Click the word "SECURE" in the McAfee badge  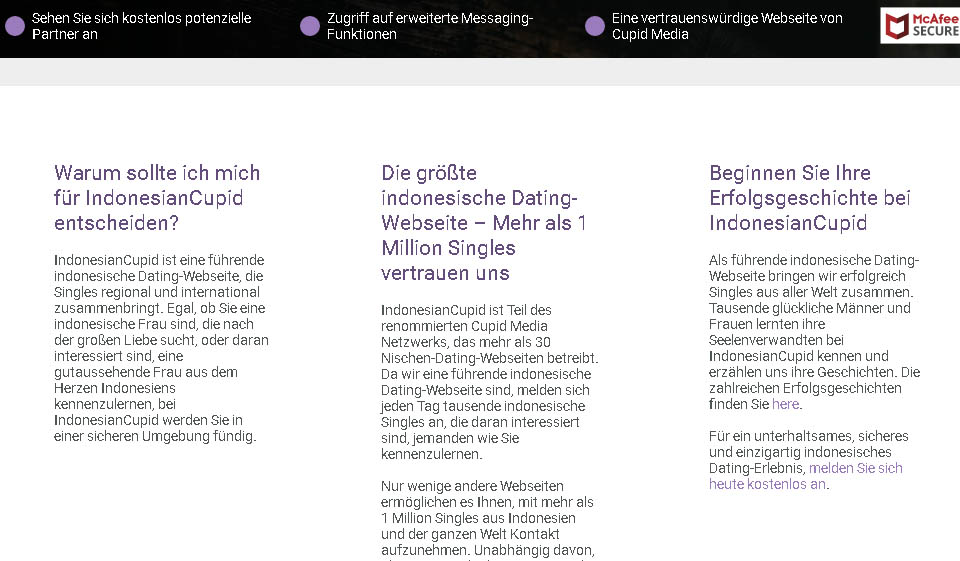pos(934,32)
